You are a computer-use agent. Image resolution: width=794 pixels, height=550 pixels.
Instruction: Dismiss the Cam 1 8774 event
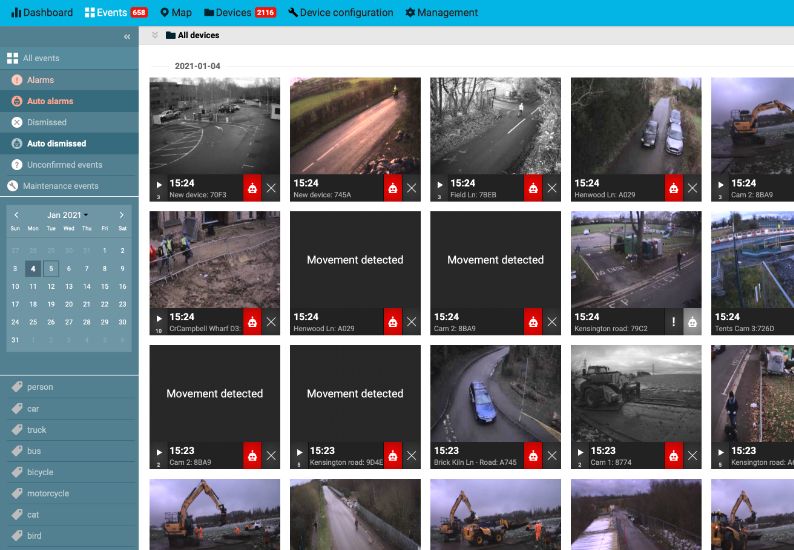[692, 455]
